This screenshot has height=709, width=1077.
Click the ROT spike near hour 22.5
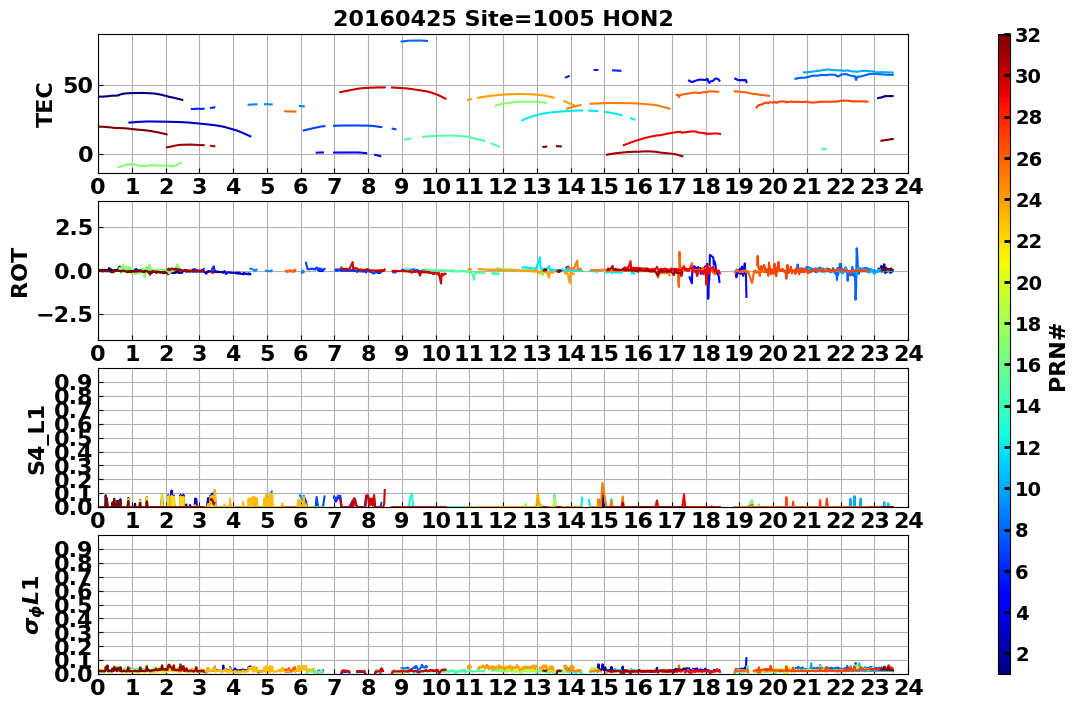point(856,273)
